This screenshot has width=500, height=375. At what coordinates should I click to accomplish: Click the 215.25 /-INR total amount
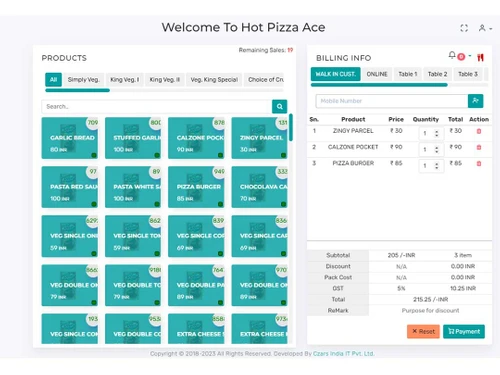[430, 299]
